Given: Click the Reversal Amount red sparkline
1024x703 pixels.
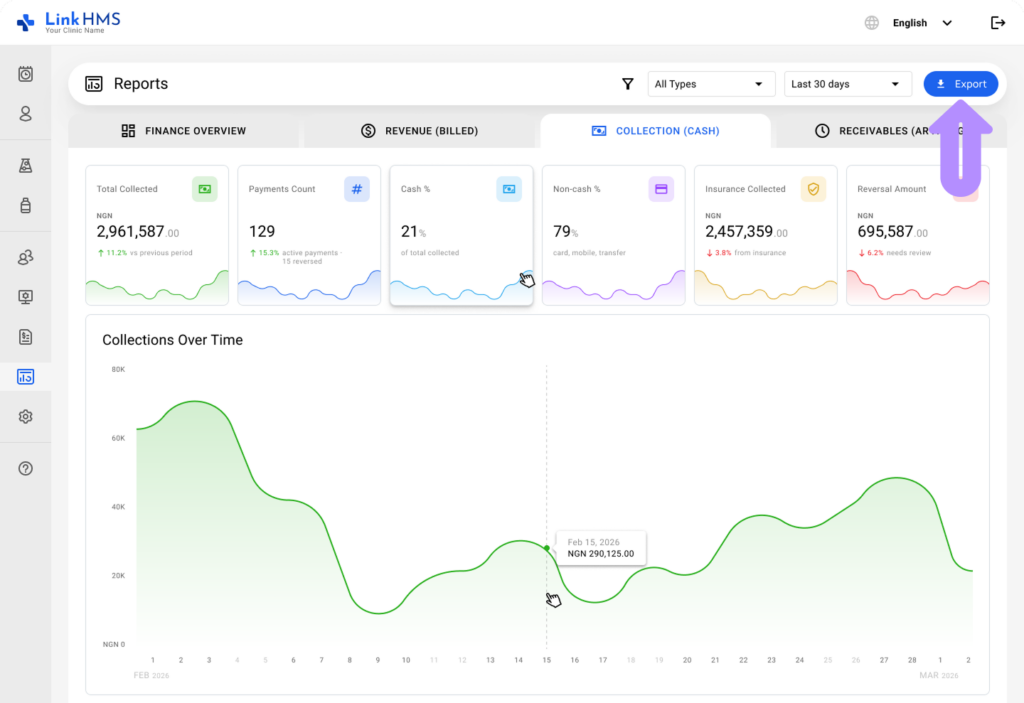Looking at the screenshot, I should [918, 287].
